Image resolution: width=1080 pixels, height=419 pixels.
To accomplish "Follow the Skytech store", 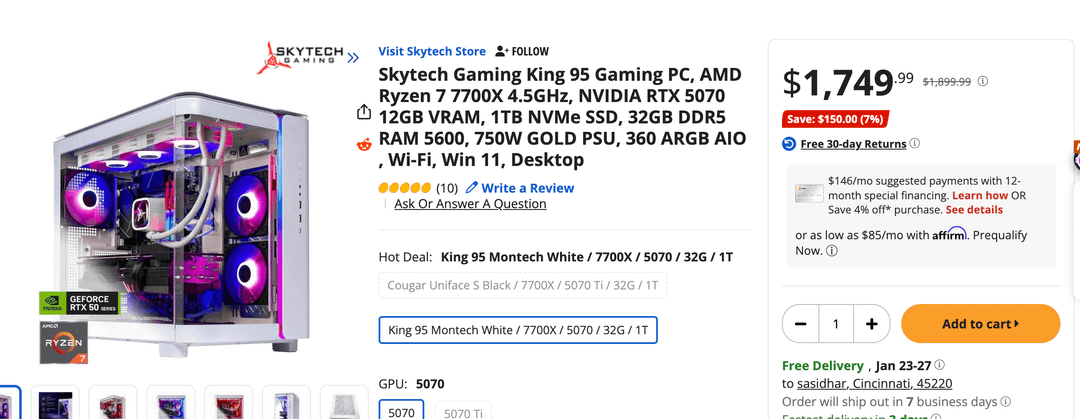I will tap(522, 51).
